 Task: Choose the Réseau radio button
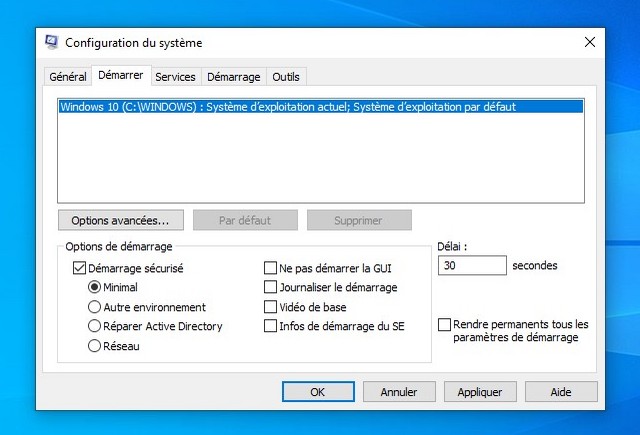click(95, 346)
